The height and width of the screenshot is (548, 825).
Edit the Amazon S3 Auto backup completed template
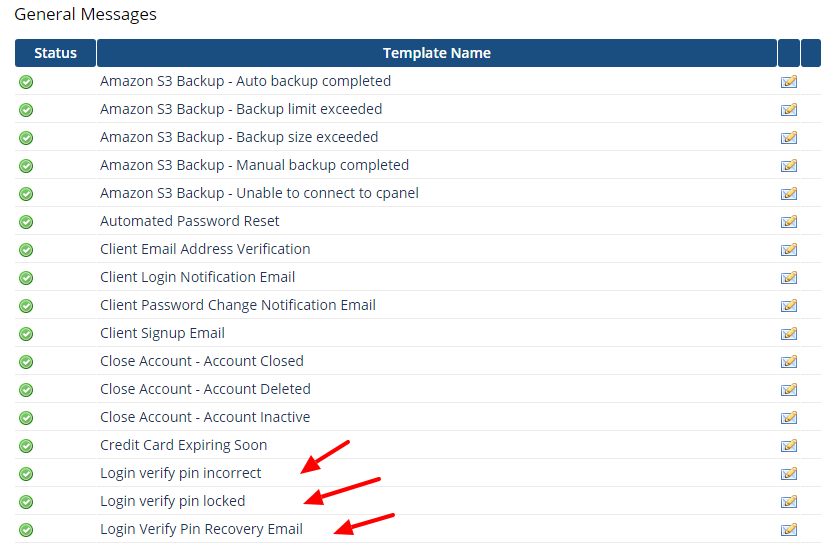788,82
